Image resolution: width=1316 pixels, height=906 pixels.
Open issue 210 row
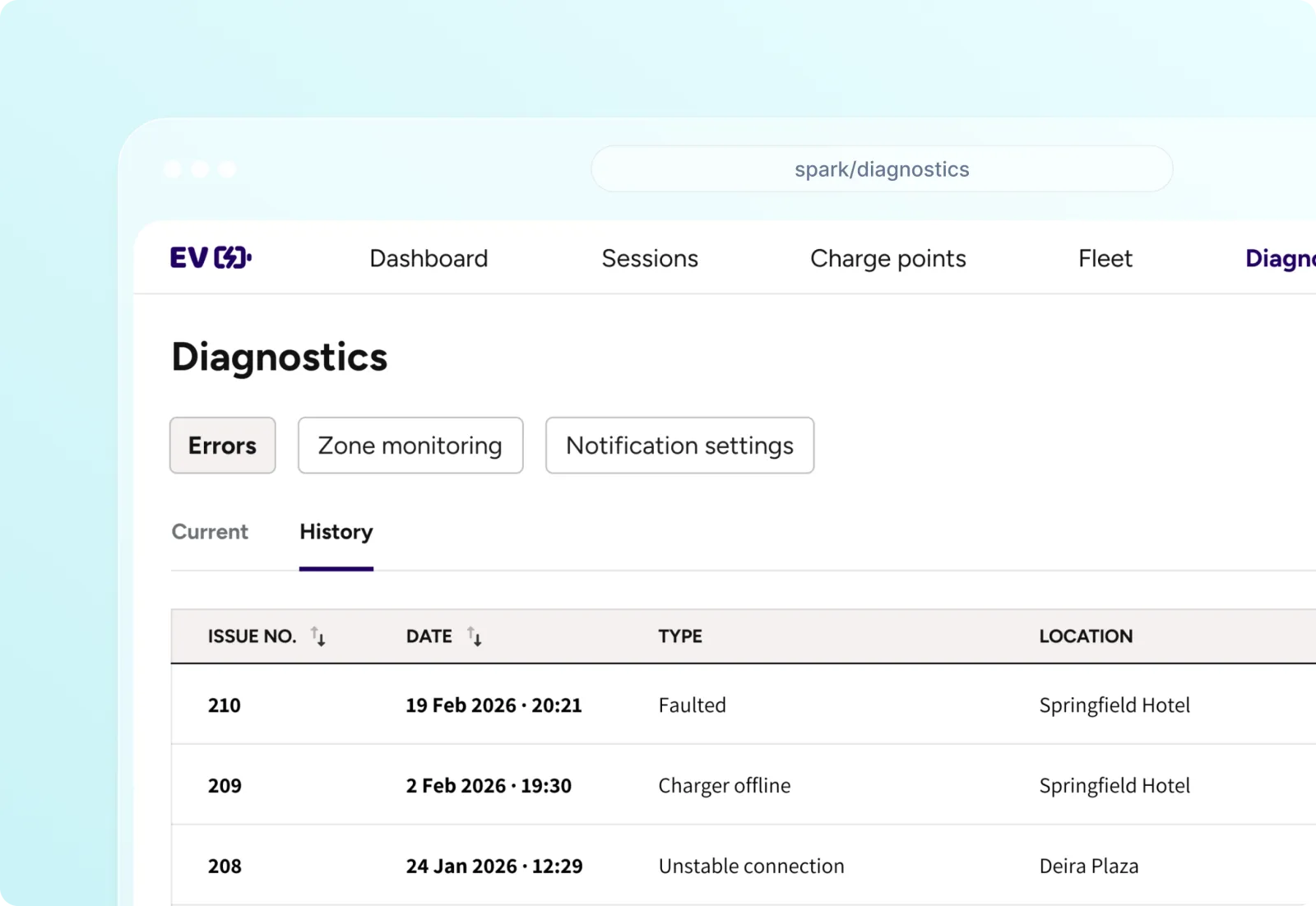[x=225, y=705]
